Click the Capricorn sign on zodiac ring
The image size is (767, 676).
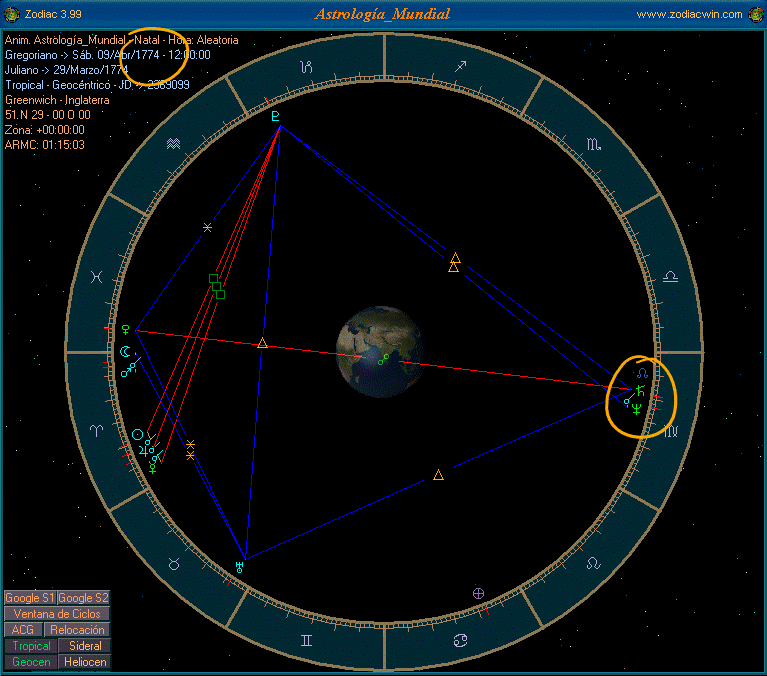307,67
